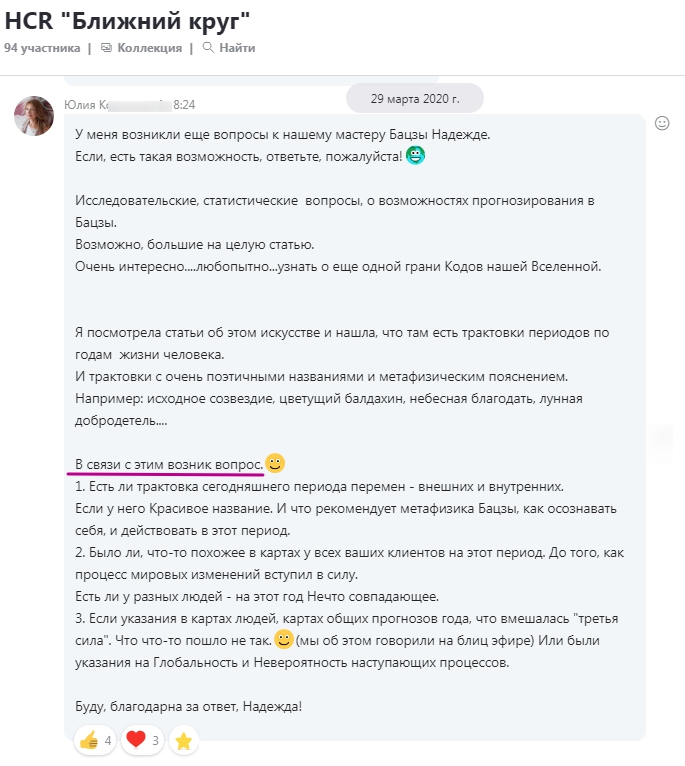Show the 94 участника members list
This screenshot has height=766, width=685.
tap(41, 48)
